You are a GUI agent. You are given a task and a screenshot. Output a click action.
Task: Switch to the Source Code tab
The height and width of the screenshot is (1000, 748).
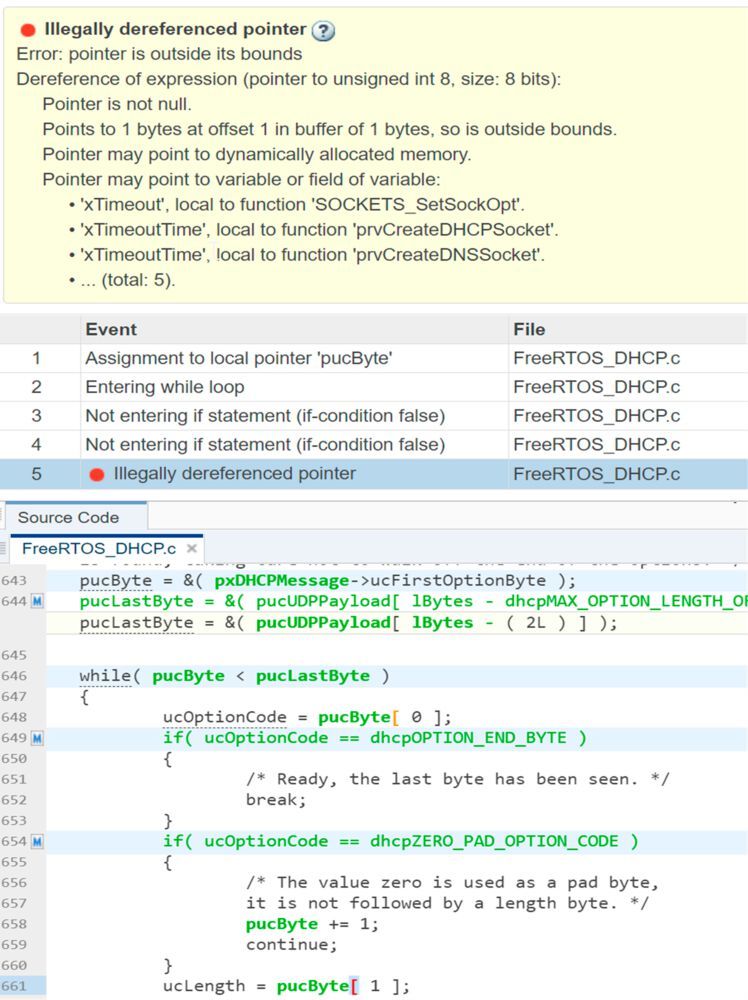click(x=68, y=517)
